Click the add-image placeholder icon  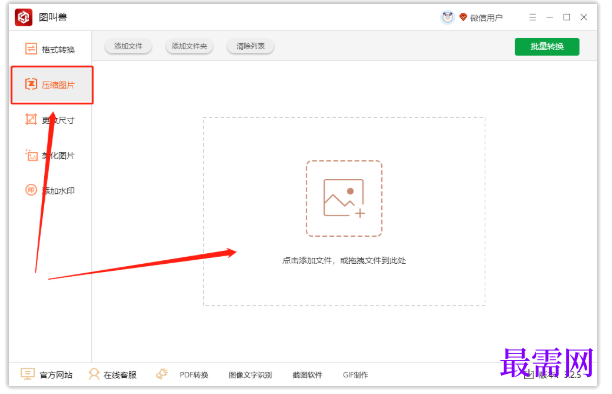pos(344,198)
